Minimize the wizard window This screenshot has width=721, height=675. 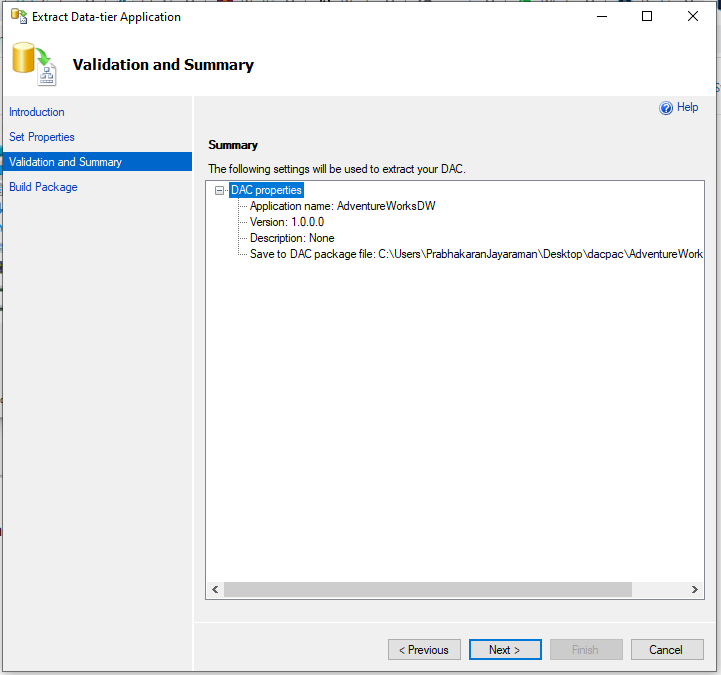coord(602,16)
